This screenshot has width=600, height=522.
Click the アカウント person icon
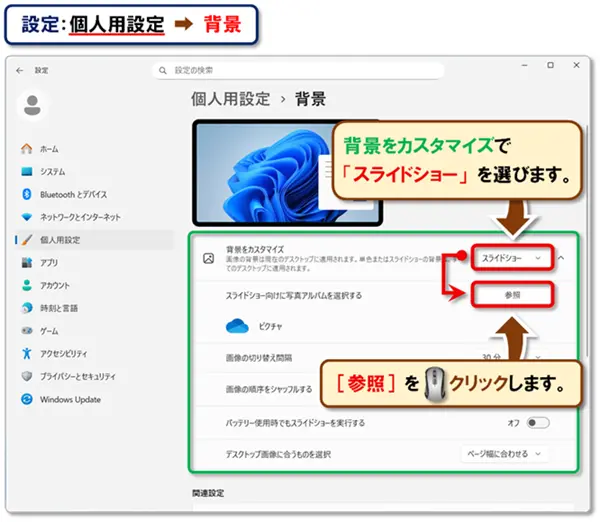[26, 285]
